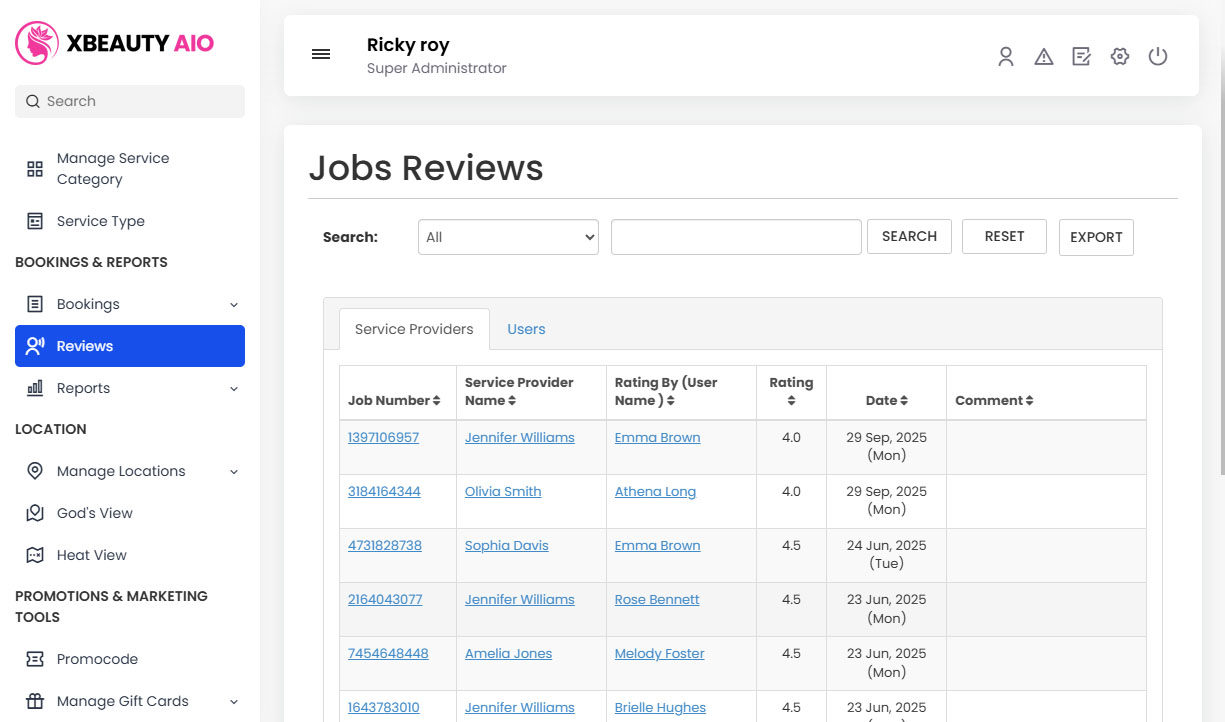The image size is (1225, 722).
Task: Click the warning alert icon in the header
Action: pyautogui.click(x=1043, y=56)
